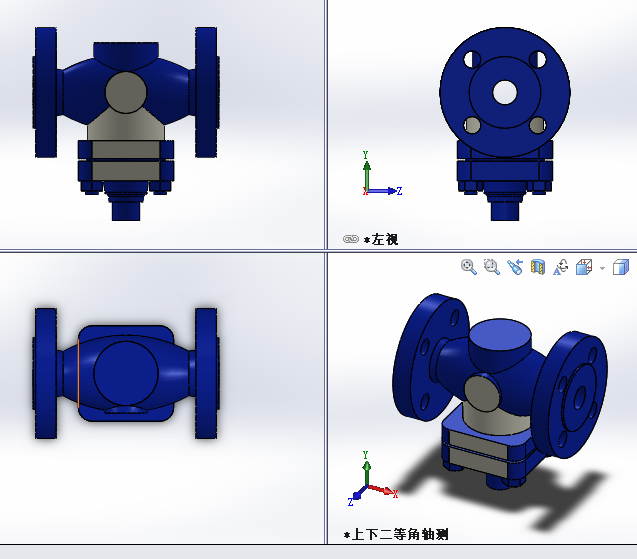Toggle the Section View cutaway icon

tap(537, 267)
